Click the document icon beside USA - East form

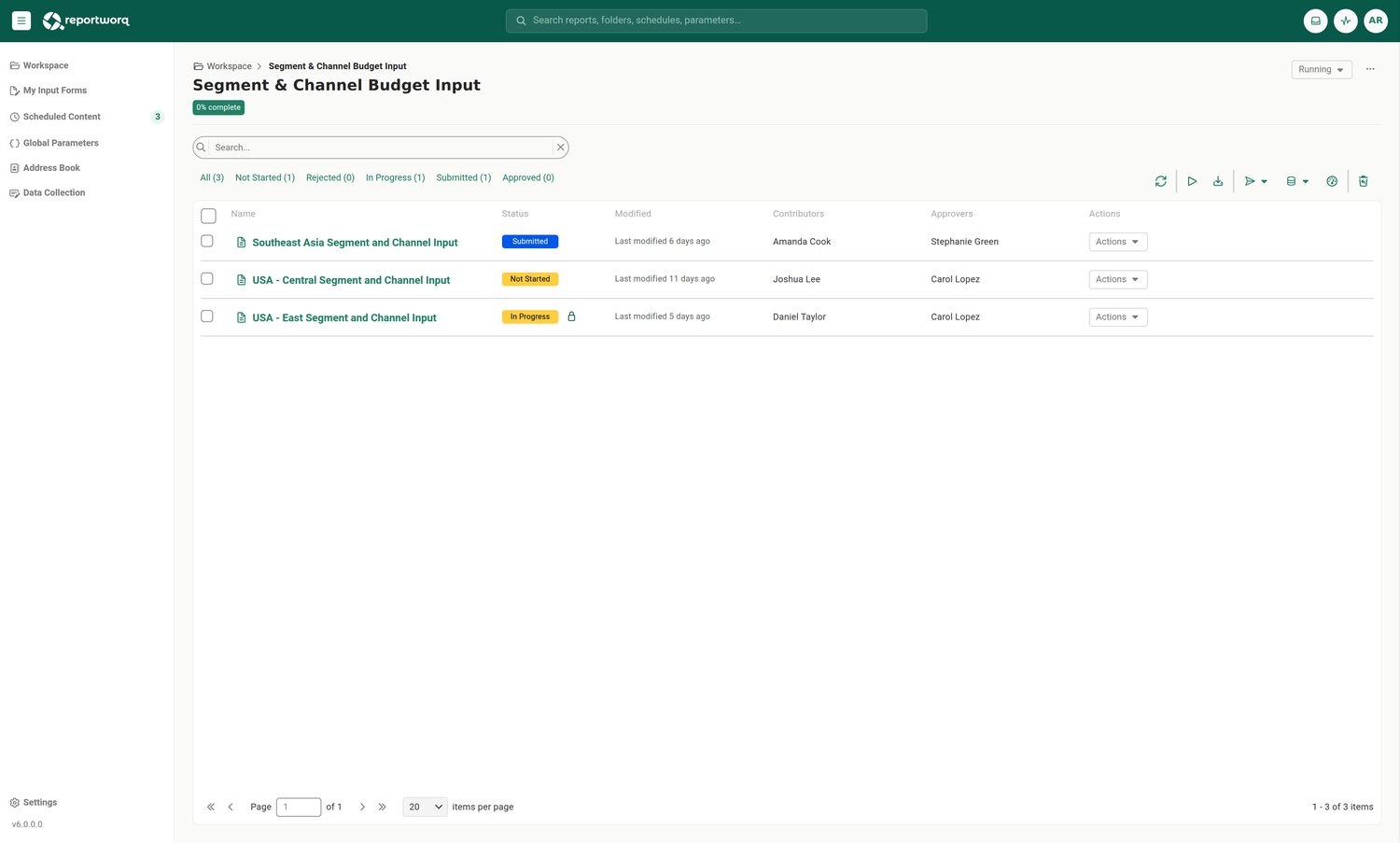242,317
